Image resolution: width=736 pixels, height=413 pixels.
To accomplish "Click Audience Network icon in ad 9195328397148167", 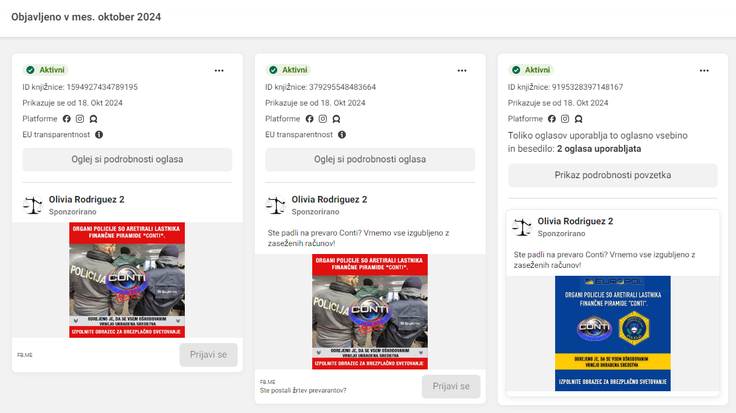I will [578, 119].
